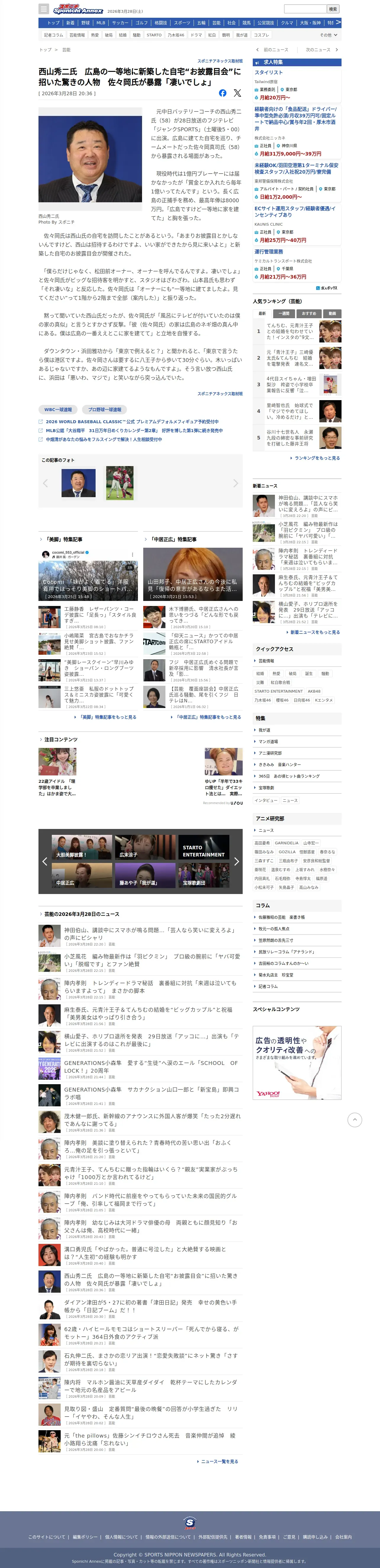
Task: Switch ranking to the 一週間 tab
Action: click(284, 313)
